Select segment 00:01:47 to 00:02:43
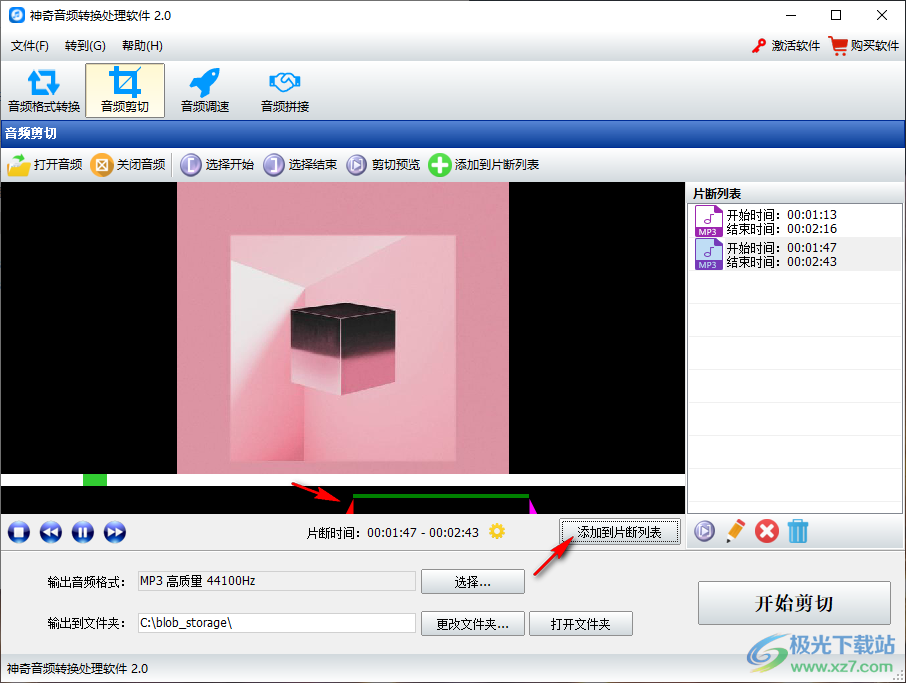Screen dimensions: 906x683 794,254
